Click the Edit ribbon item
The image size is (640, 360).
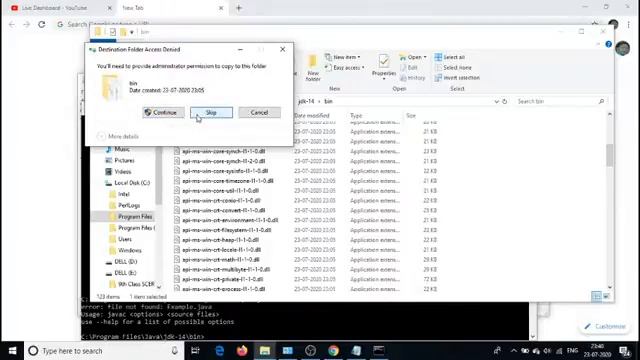[408, 68]
